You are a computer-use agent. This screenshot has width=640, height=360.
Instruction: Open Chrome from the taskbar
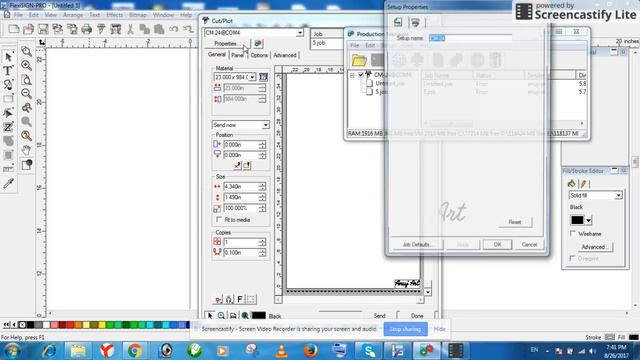[135, 351]
